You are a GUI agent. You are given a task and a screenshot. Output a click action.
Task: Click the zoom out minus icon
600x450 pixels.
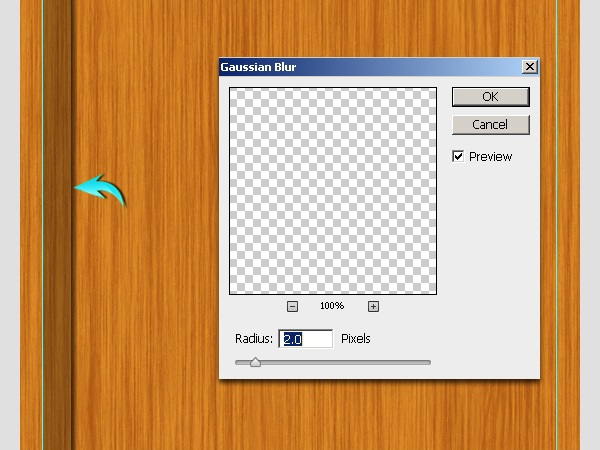click(292, 306)
